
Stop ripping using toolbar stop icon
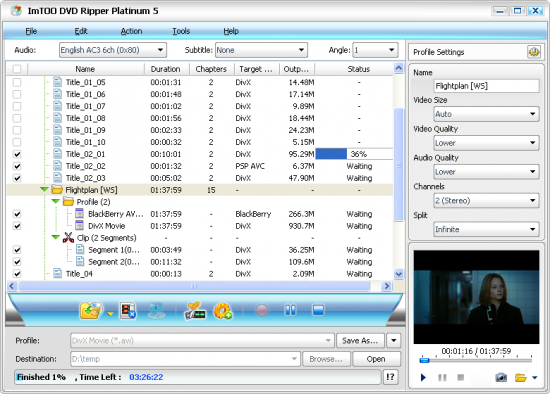pos(318,310)
